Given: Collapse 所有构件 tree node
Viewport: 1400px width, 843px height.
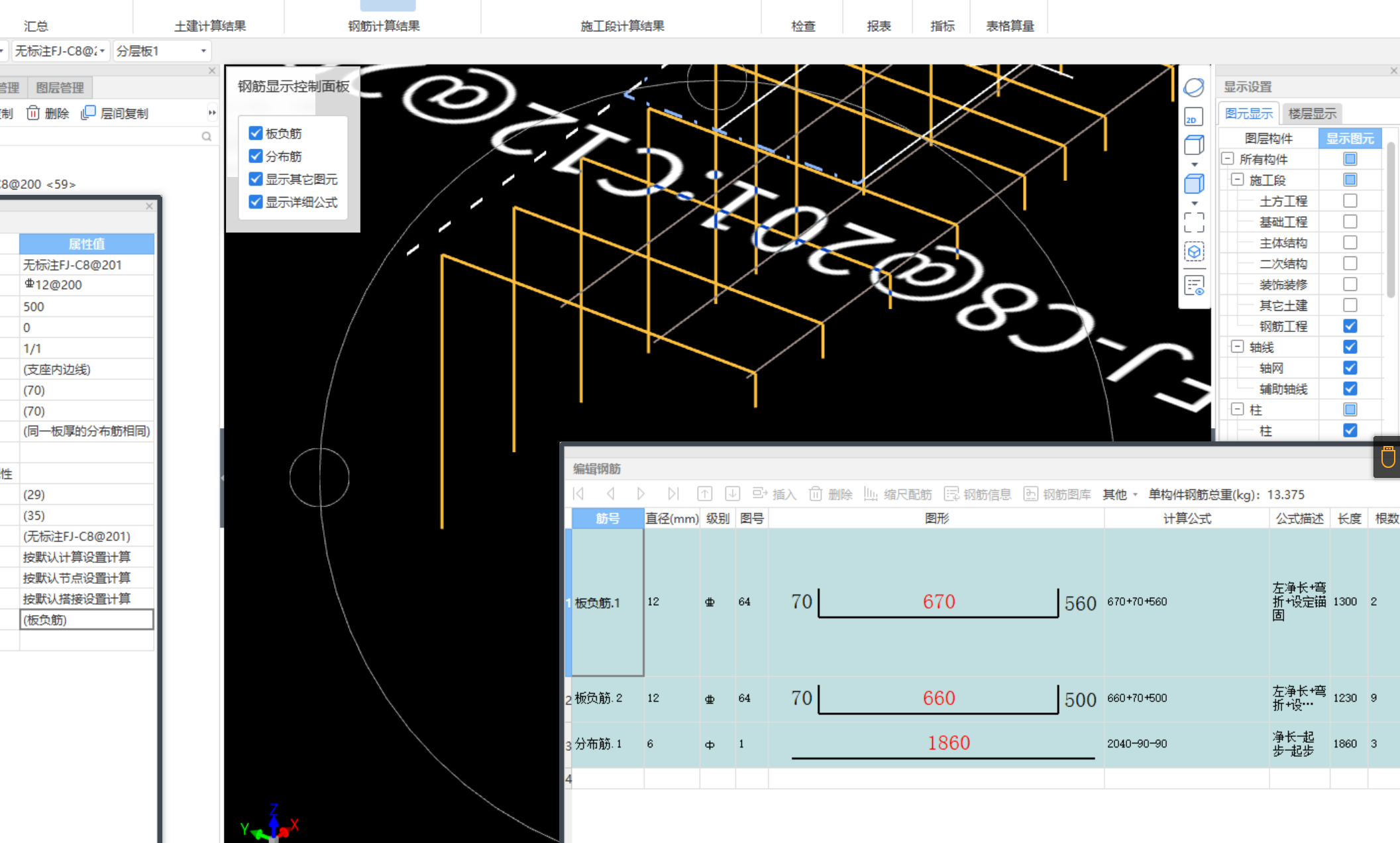Looking at the screenshot, I should [x=1228, y=159].
